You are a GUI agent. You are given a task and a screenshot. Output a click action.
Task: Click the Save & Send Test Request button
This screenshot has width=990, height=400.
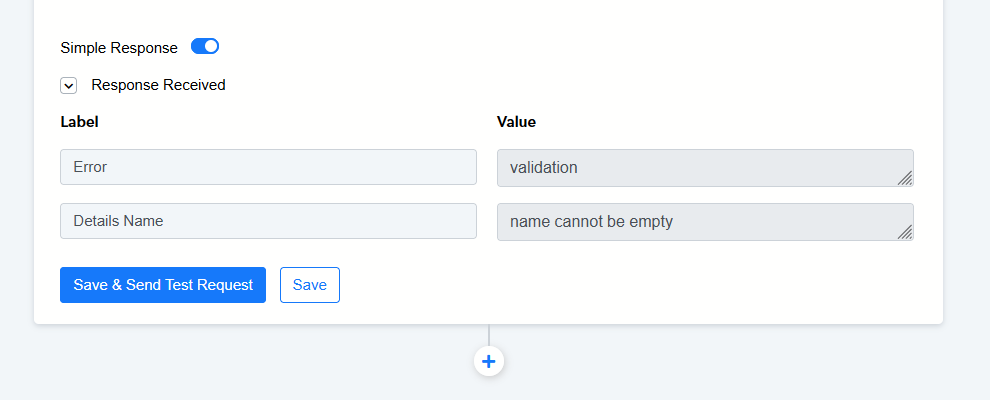[x=163, y=285]
